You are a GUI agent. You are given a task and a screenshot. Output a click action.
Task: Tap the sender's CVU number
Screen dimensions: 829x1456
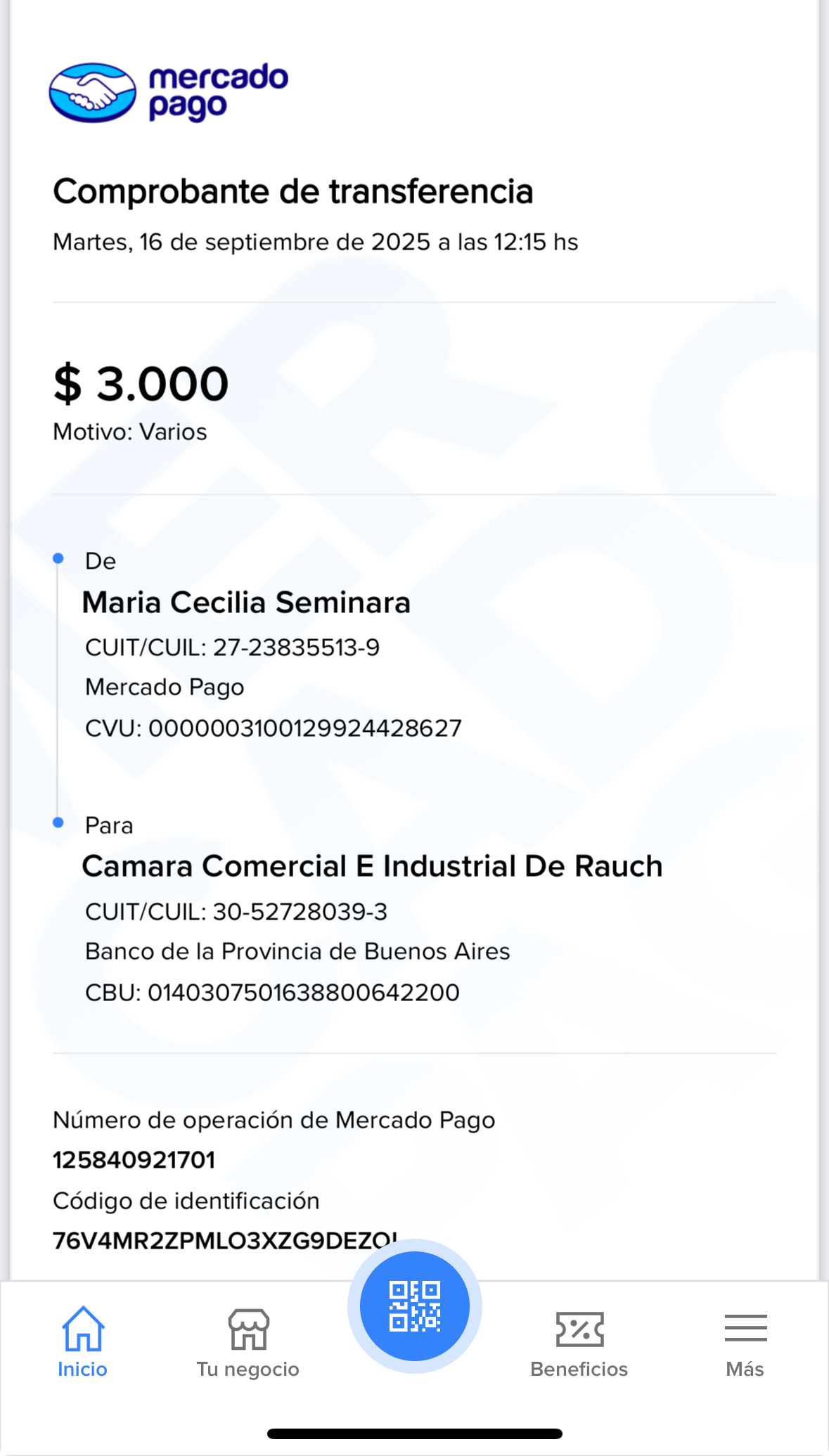point(304,728)
